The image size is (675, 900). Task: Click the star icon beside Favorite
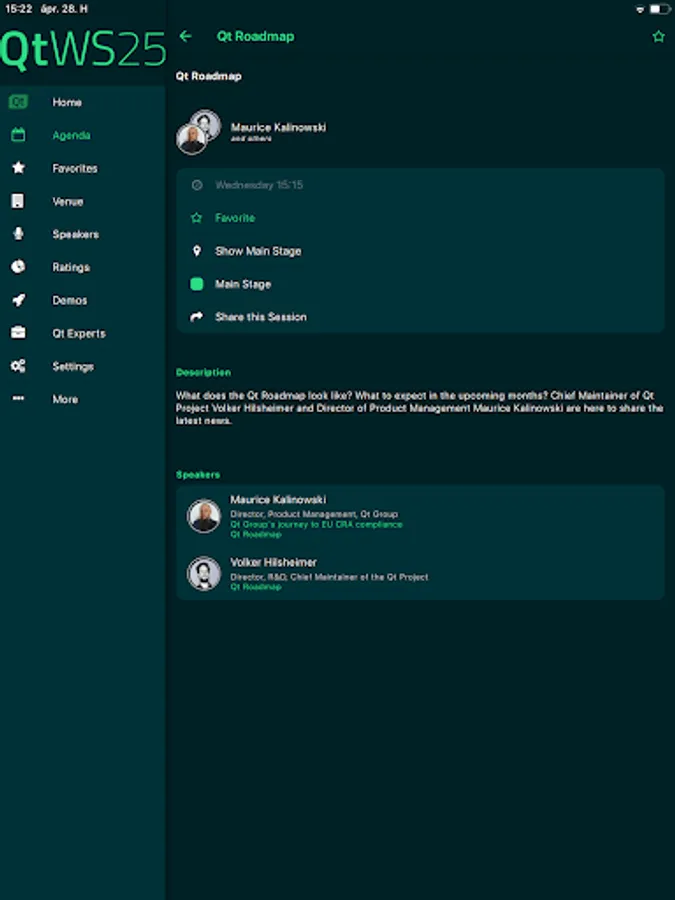196,218
